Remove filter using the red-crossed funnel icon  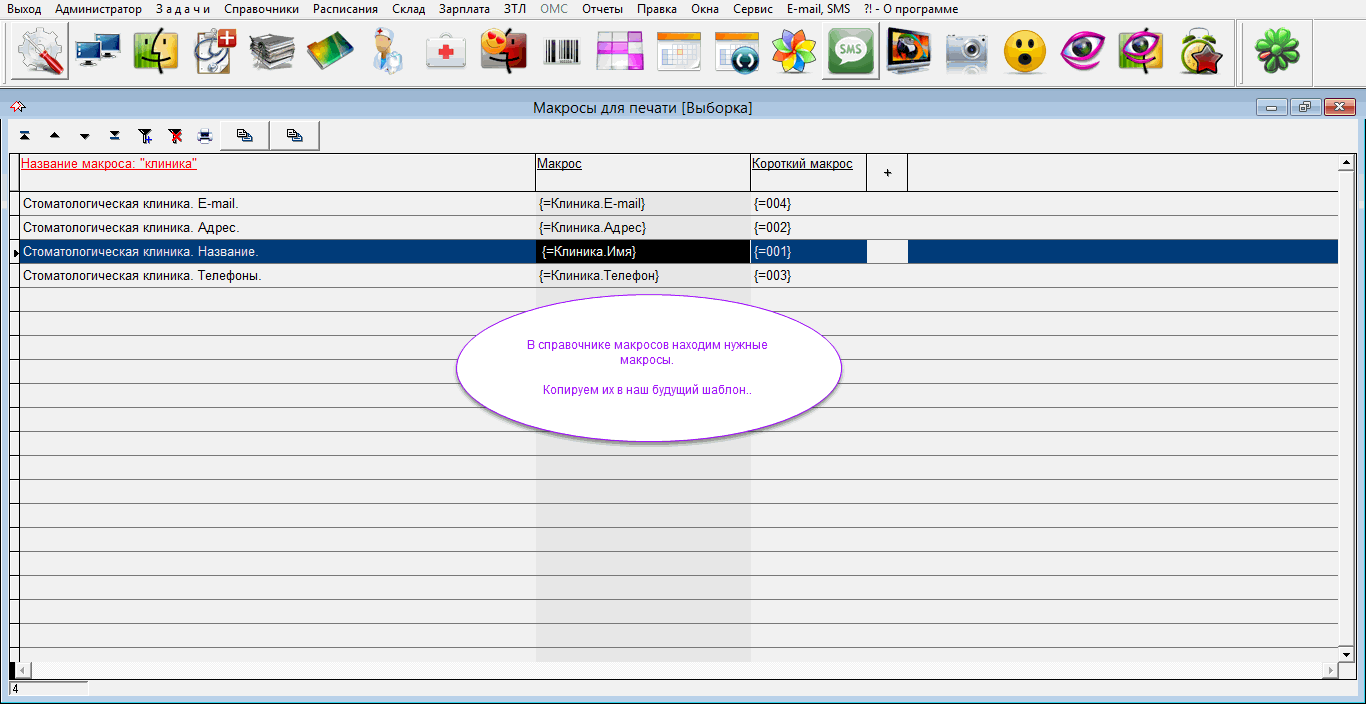[175, 135]
